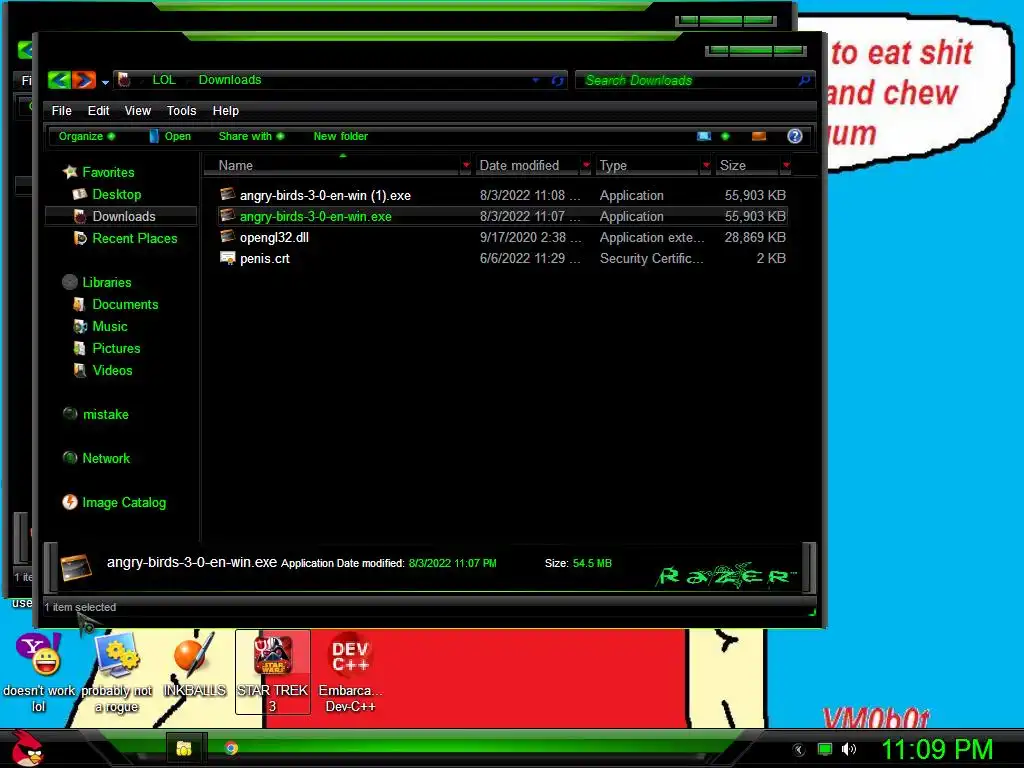Click the Open toolbar button

point(170,136)
